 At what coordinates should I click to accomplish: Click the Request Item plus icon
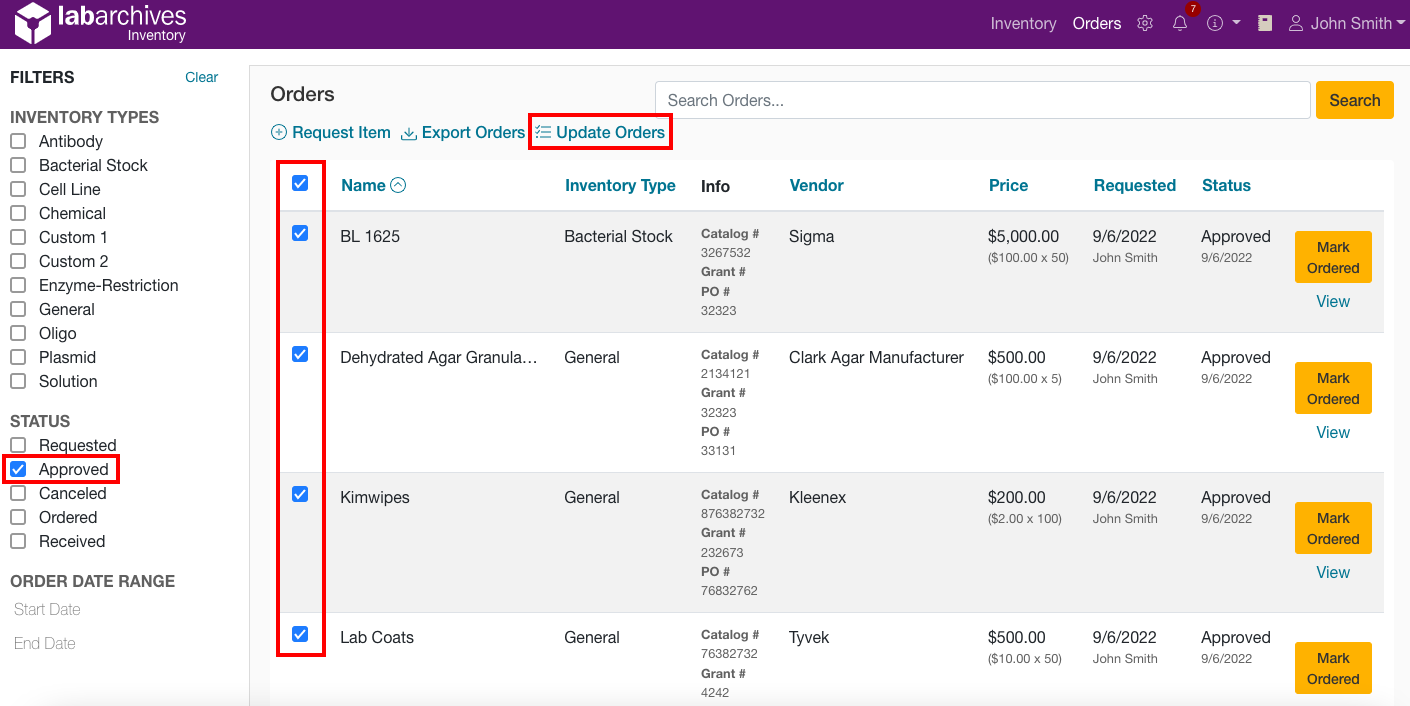point(278,132)
